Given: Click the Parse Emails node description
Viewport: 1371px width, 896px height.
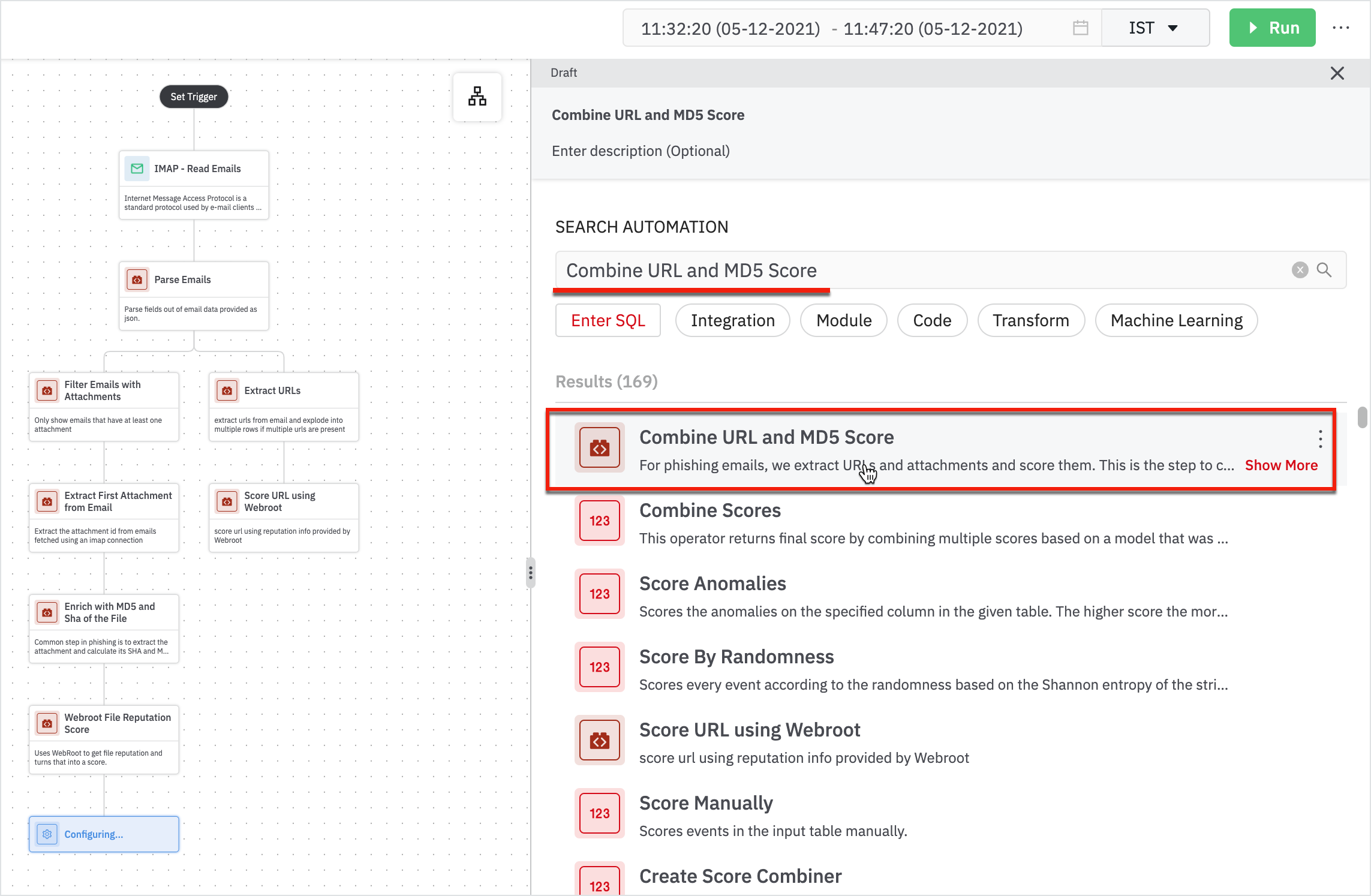Looking at the screenshot, I should pyautogui.click(x=191, y=314).
